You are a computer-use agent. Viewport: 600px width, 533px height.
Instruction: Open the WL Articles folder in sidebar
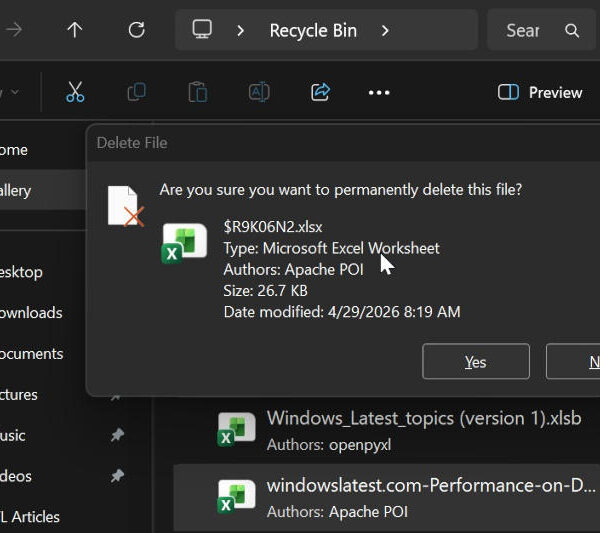[x=30, y=517]
